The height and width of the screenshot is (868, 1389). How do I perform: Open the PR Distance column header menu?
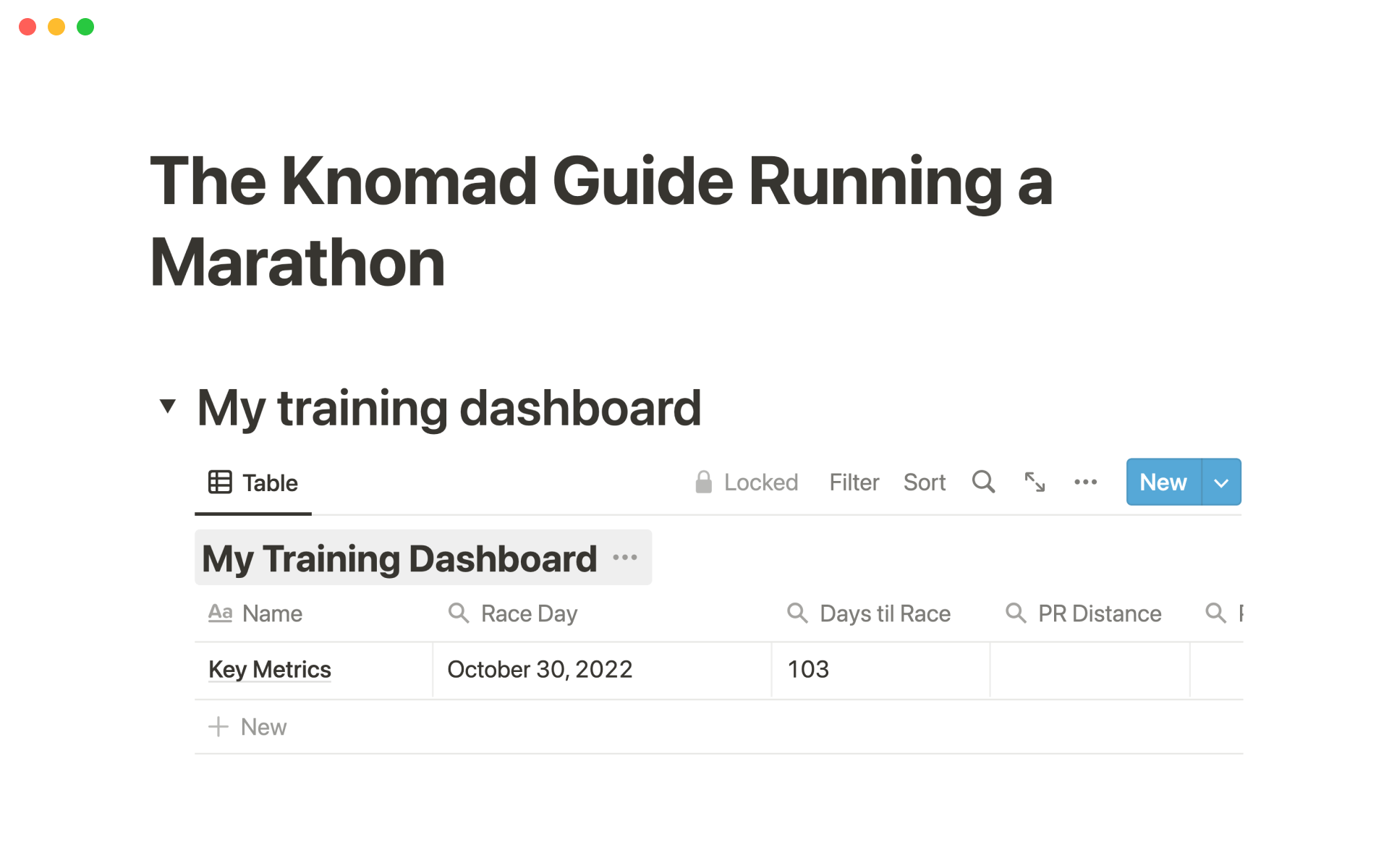[x=1099, y=613]
